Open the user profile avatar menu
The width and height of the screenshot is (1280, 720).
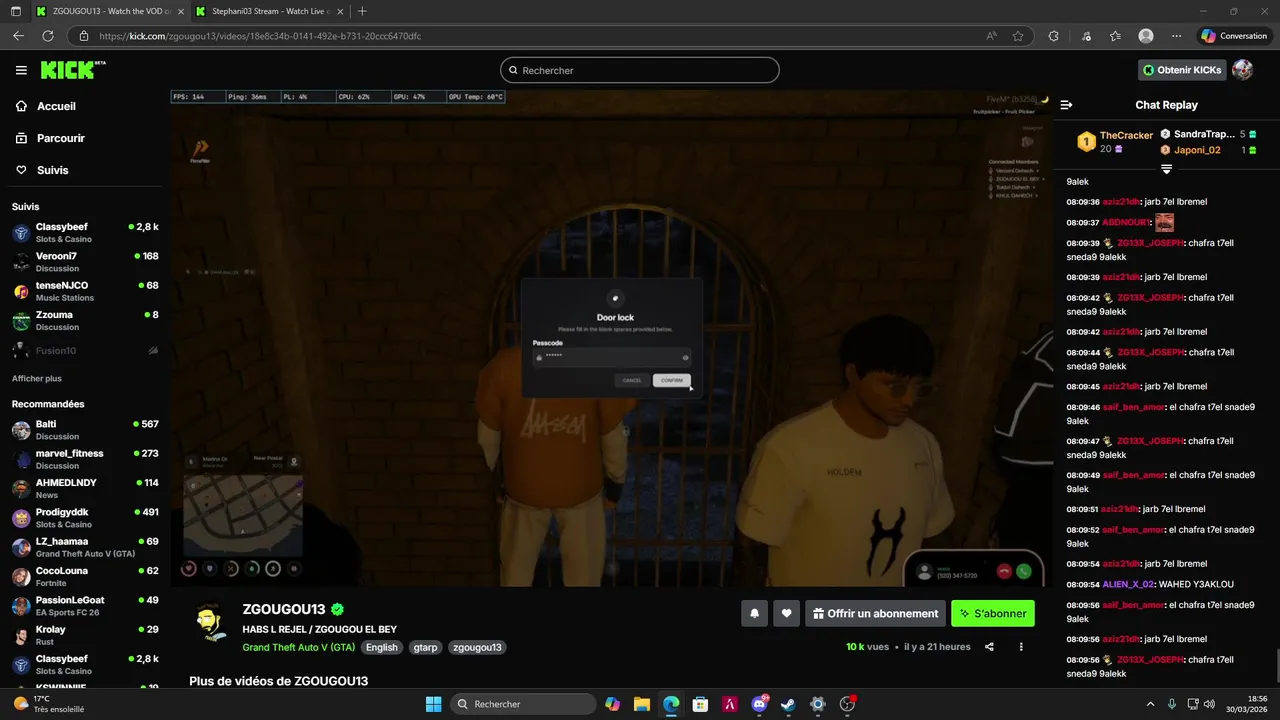pos(1242,70)
